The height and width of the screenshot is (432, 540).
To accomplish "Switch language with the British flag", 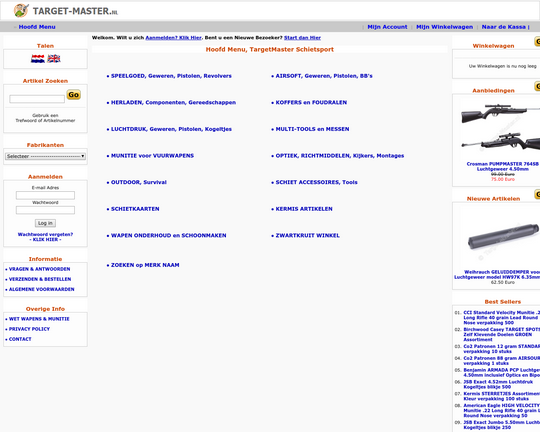I will (54, 59).
